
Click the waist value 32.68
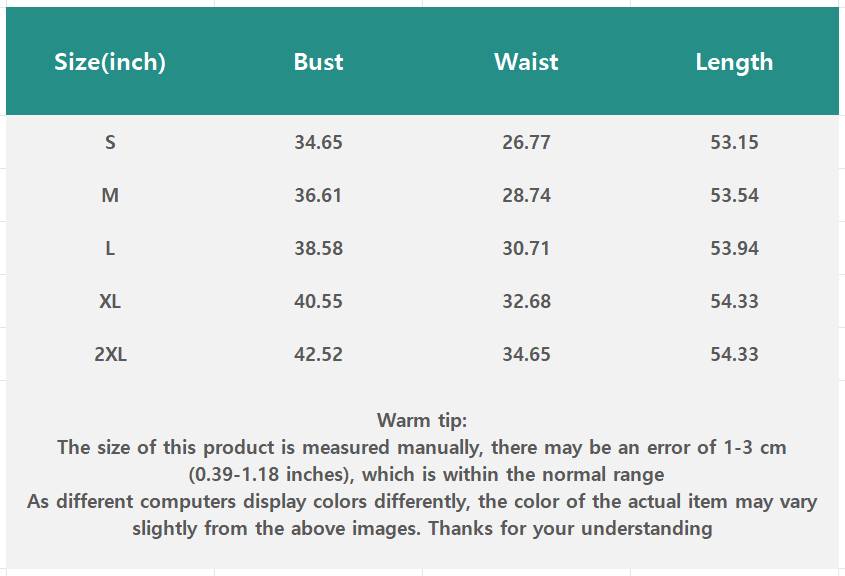click(526, 301)
